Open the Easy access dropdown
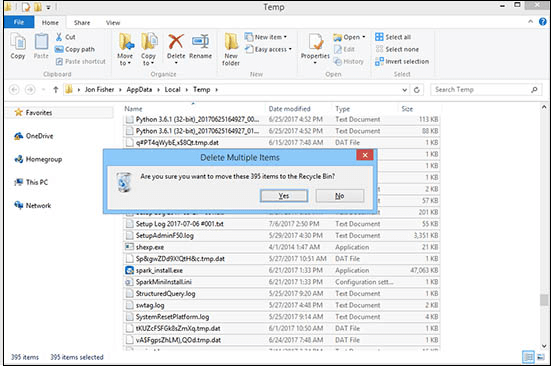 pos(269,49)
